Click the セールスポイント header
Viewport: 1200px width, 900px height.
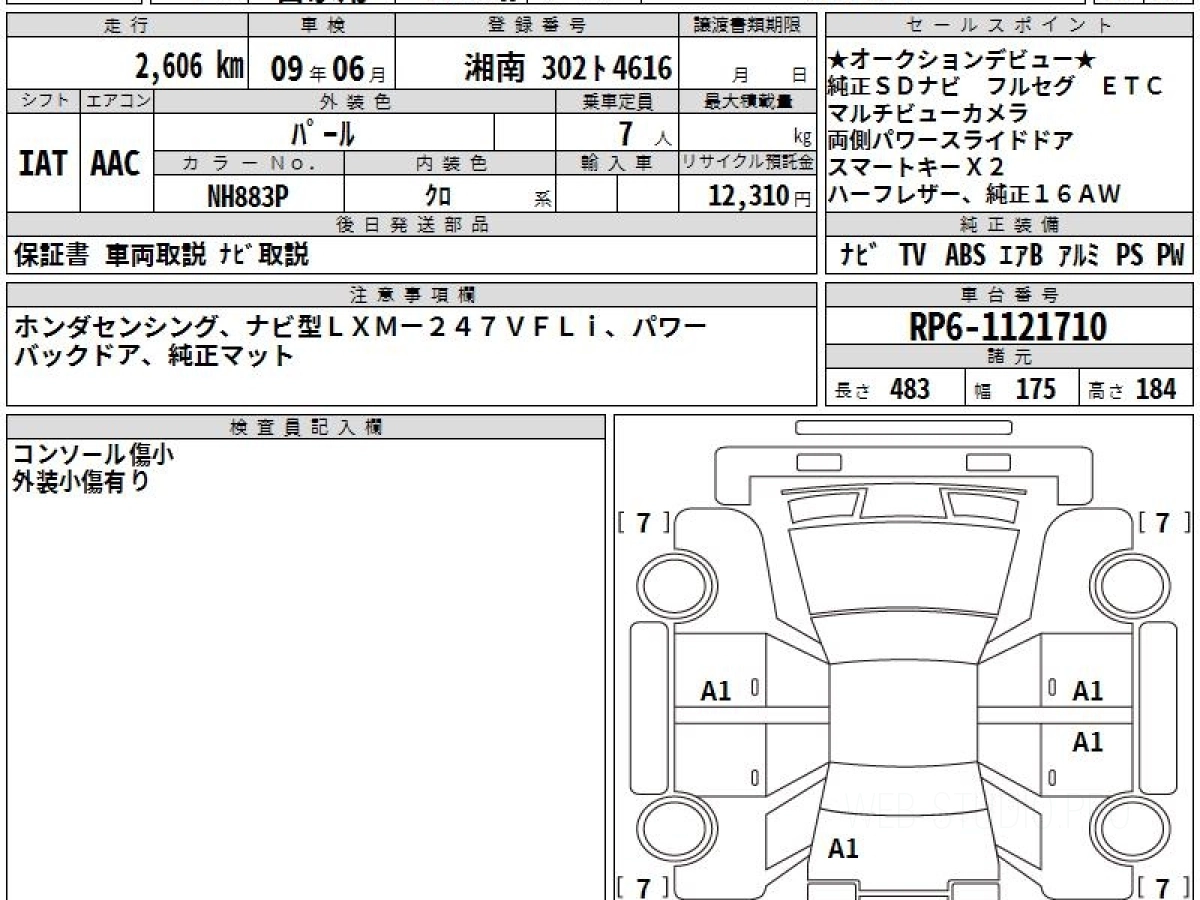[x=1009, y=26]
